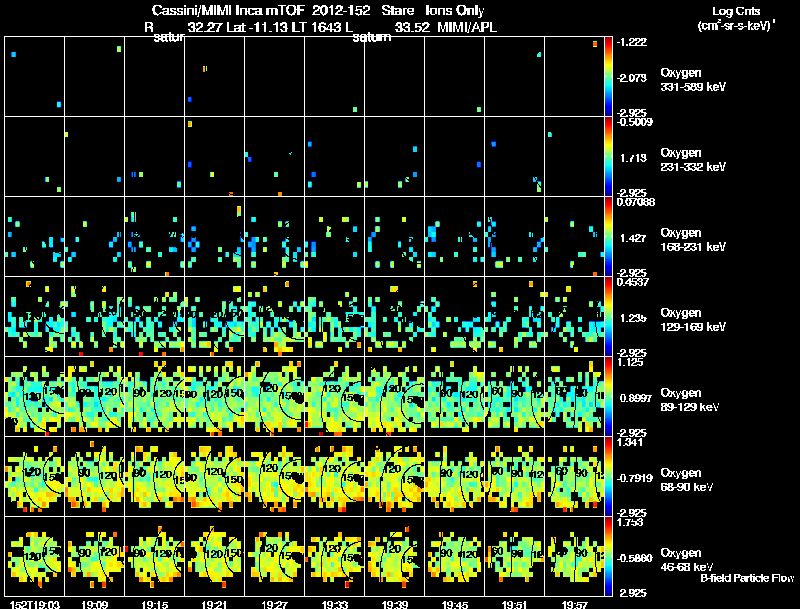Click the color bar beside Oxygen 68-90 keV
Screen dimensions: 800x609
608,477
